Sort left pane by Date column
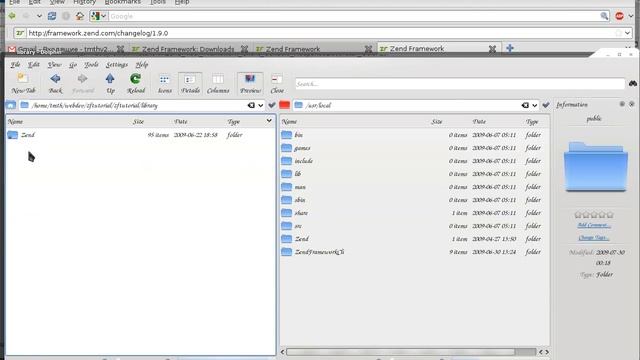Screen dimensions: 640x360 pos(180,122)
